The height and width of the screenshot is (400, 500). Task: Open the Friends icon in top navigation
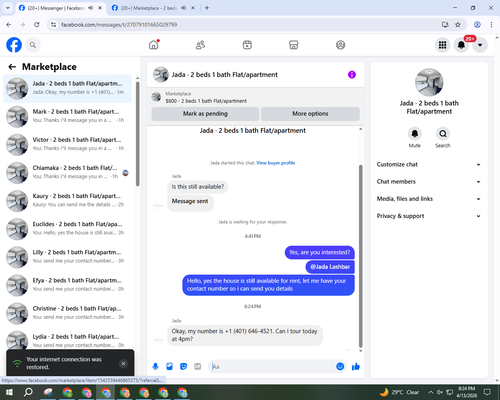point(200,45)
